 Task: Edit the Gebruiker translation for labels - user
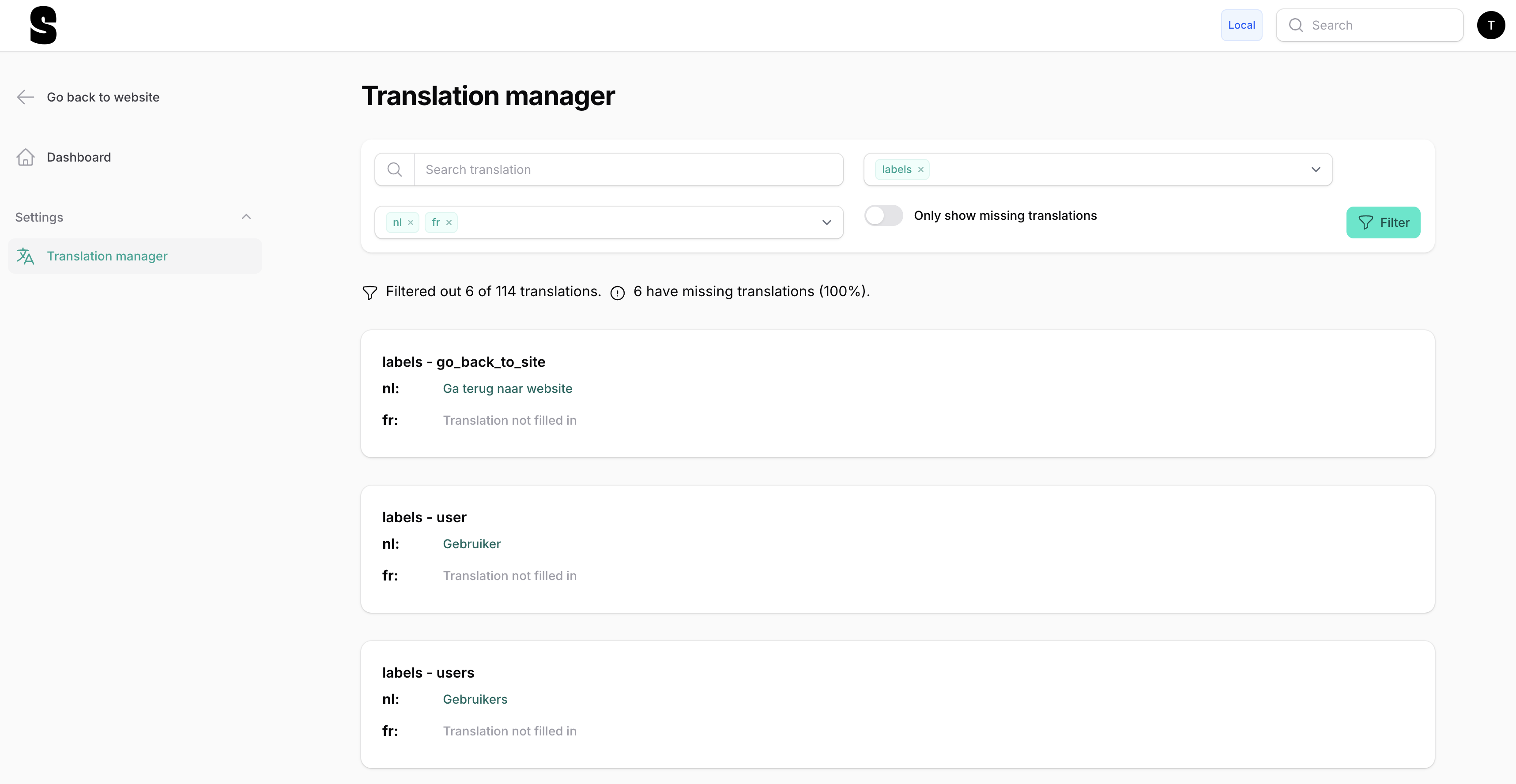(x=471, y=544)
